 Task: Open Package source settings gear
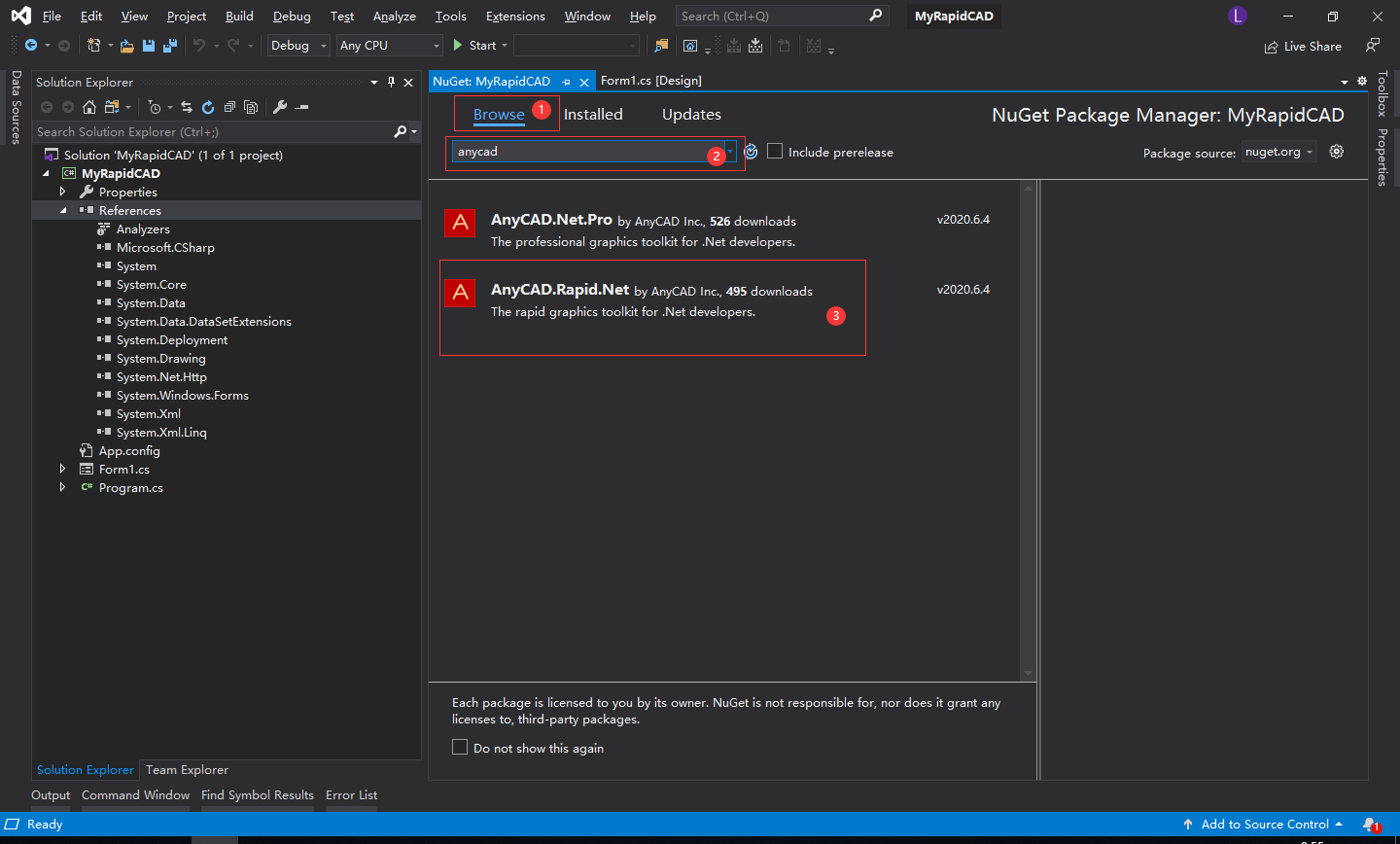coord(1336,152)
